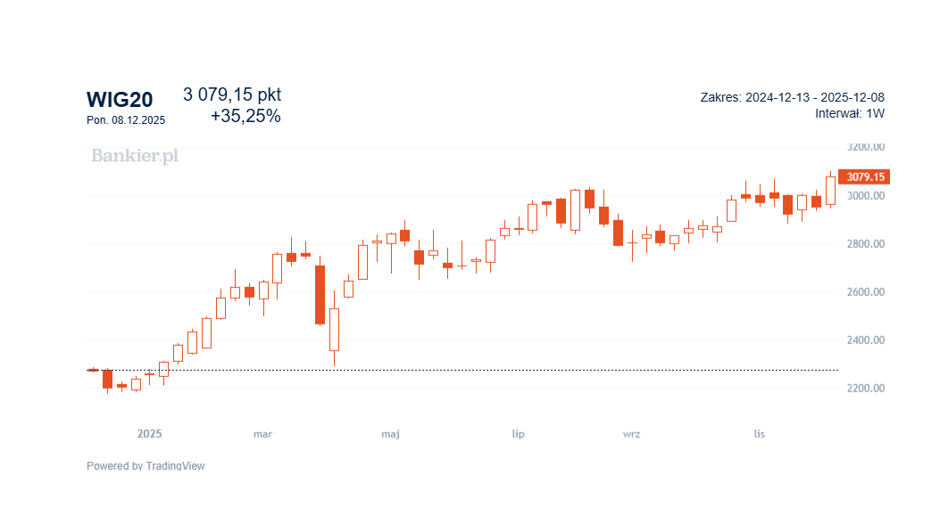948x517 pixels.
Task: Click the 2025 label on time axis
Action: [149, 434]
